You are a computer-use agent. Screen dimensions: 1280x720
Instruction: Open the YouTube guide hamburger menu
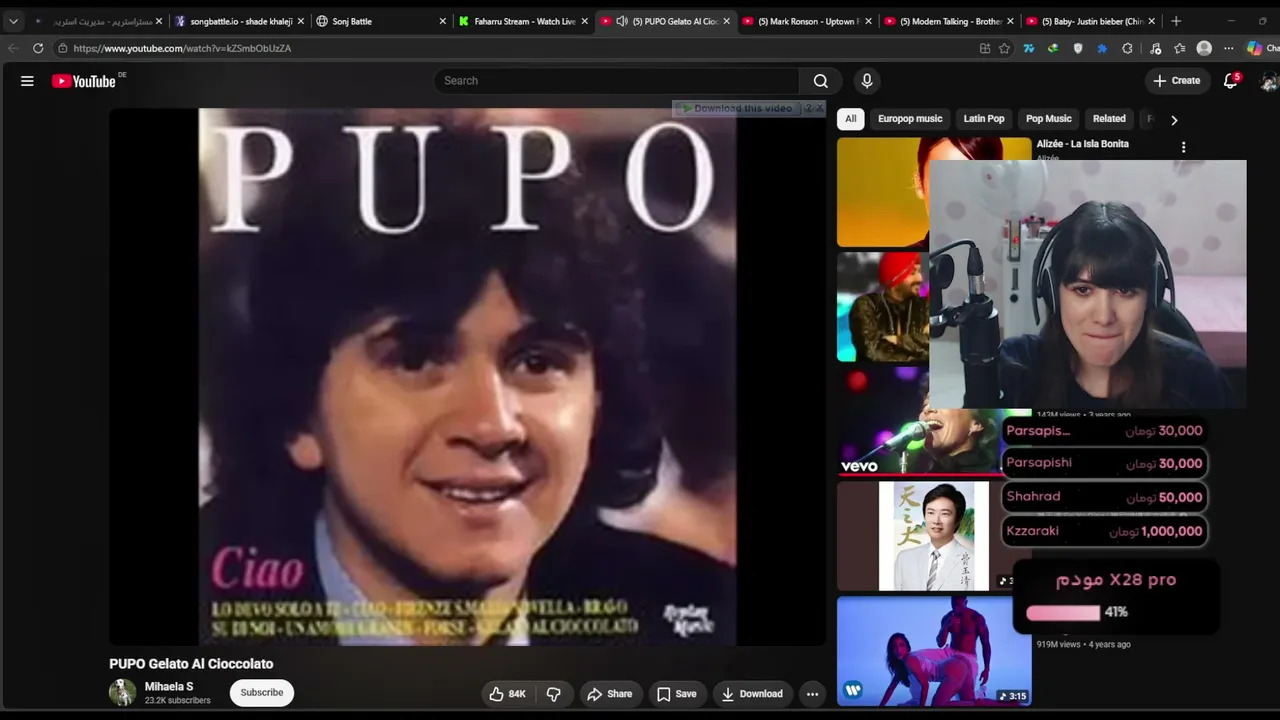(x=27, y=81)
